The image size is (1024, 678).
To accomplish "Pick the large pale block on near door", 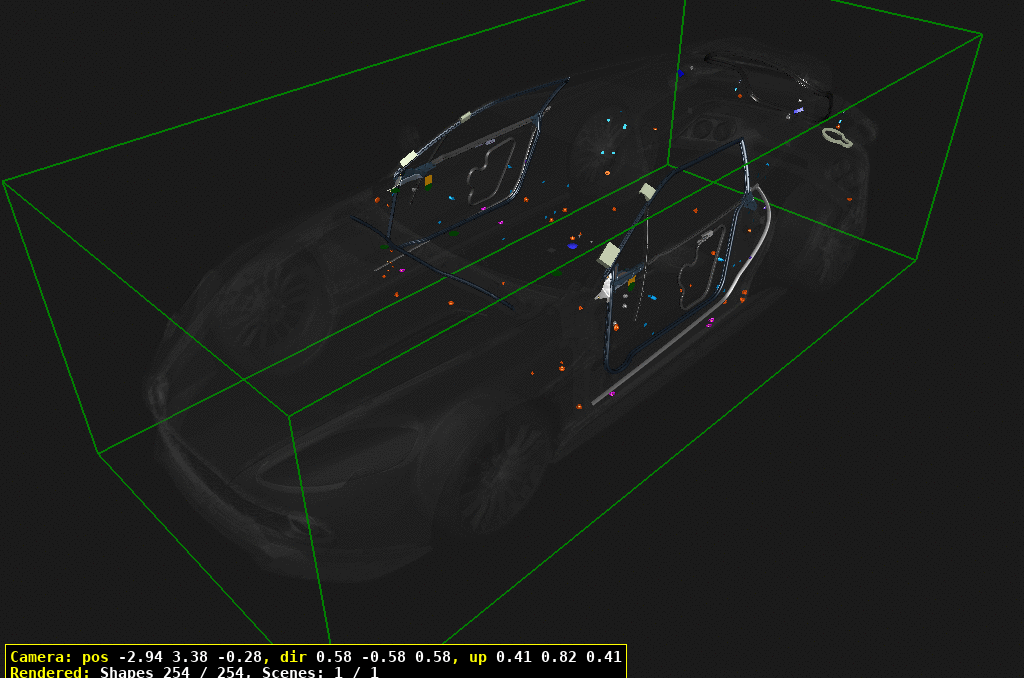I will click(x=609, y=255).
